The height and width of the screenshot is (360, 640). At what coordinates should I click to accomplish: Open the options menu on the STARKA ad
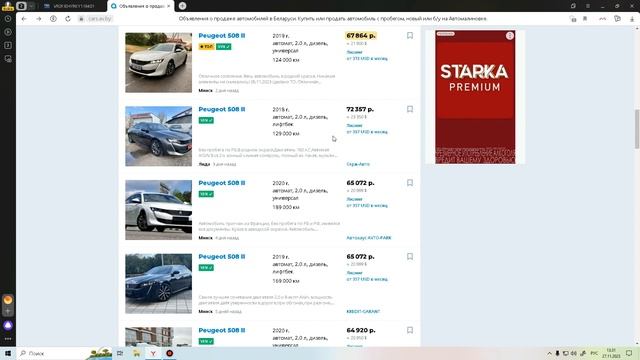point(510,36)
